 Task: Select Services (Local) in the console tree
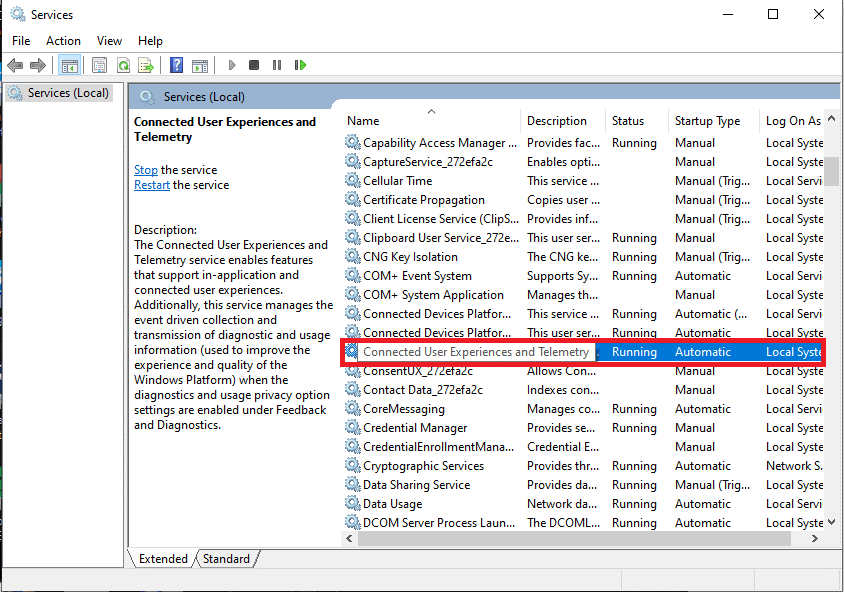pyautogui.click(x=68, y=93)
